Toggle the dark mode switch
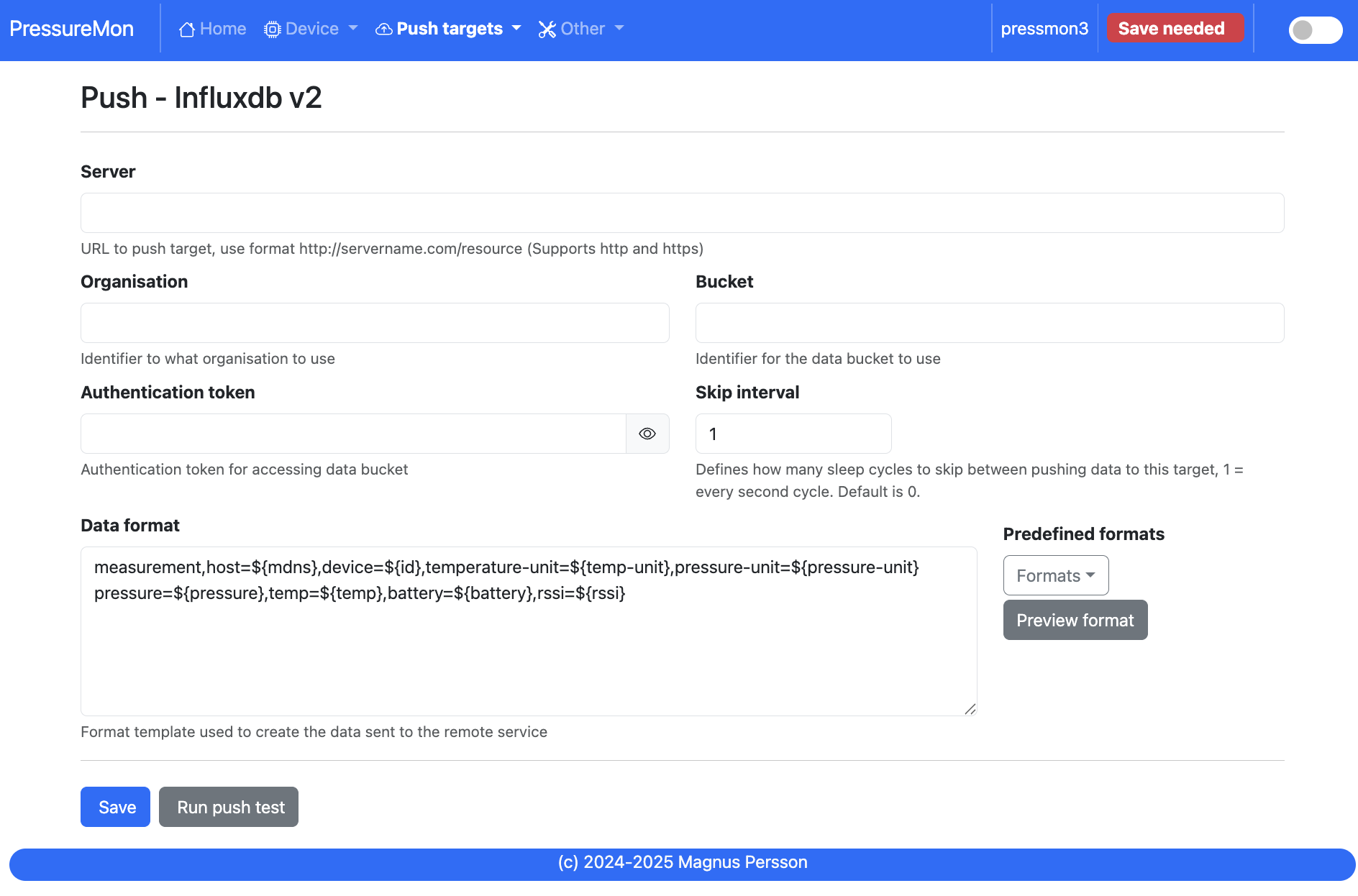Image resolution: width=1358 pixels, height=896 pixels. [x=1316, y=30]
